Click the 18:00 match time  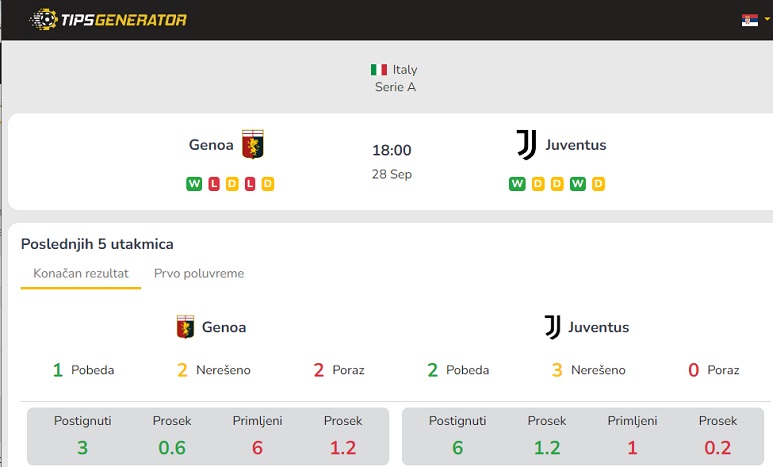[x=391, y=150]
